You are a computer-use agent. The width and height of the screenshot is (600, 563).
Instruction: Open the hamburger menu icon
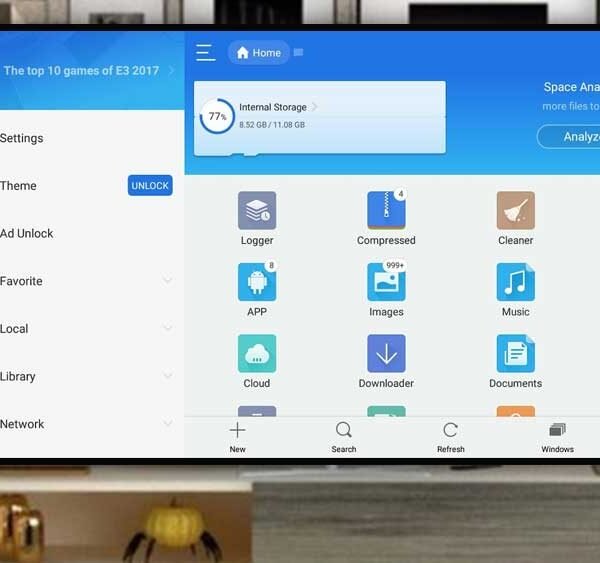205,52
